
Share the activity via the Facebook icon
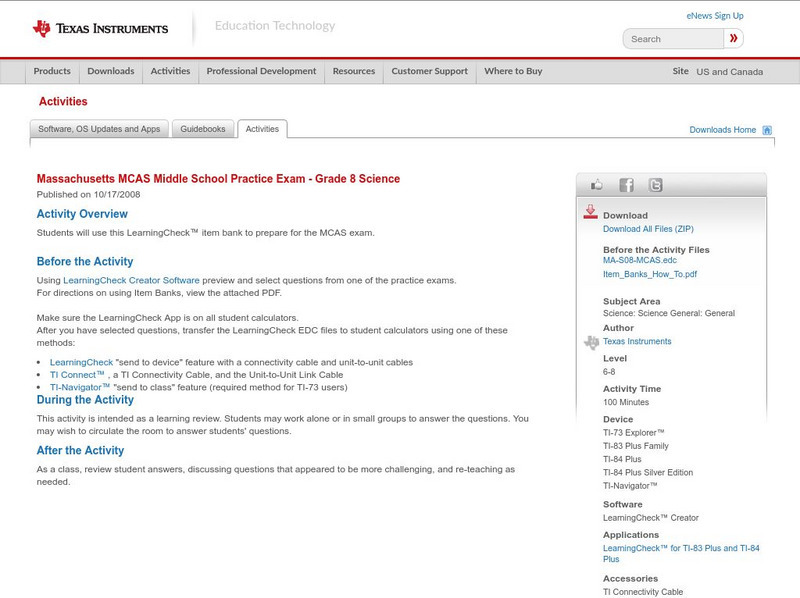click(x=625, y=183)
